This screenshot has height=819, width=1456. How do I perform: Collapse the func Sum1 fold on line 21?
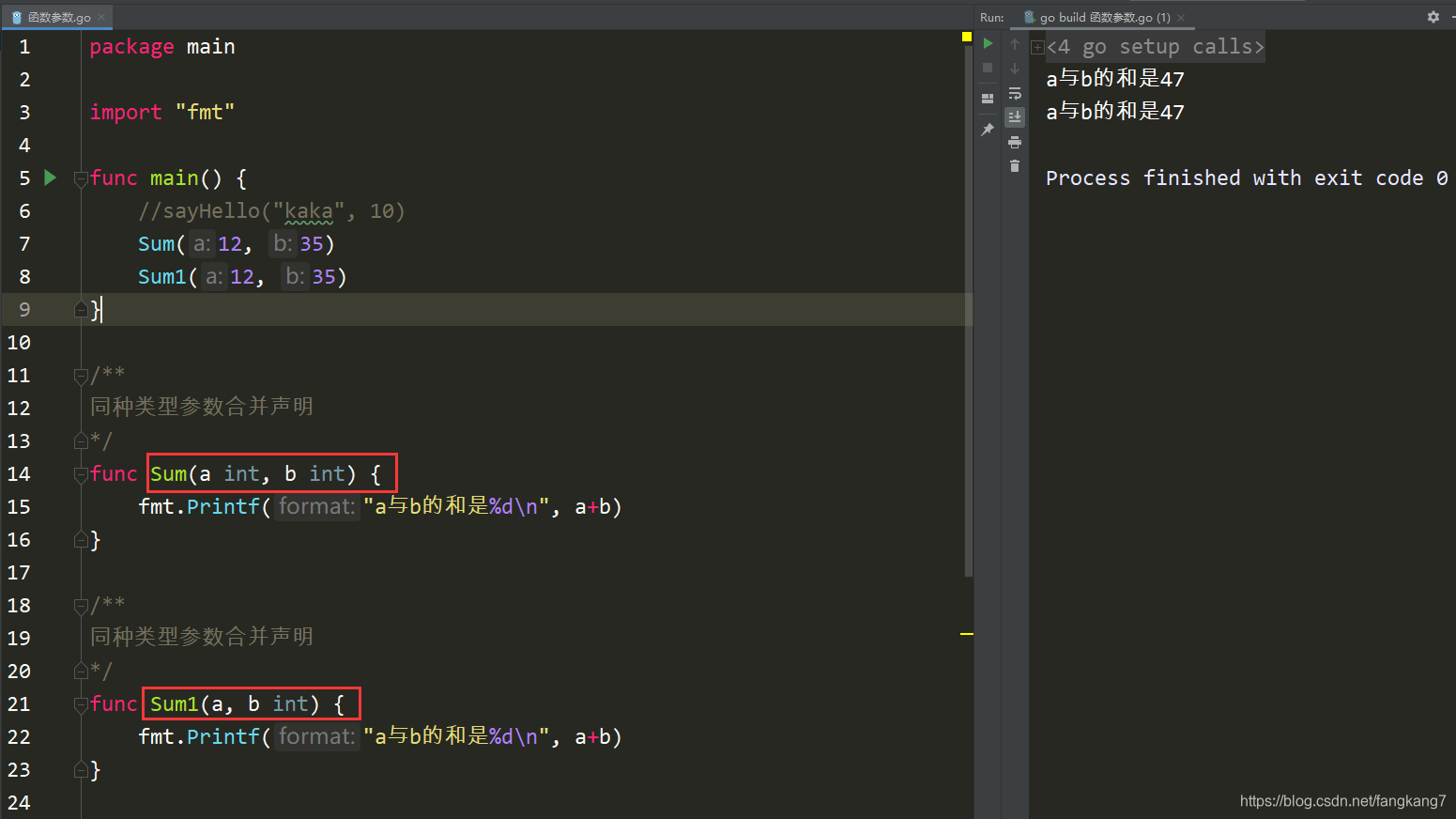click(81, 704)
